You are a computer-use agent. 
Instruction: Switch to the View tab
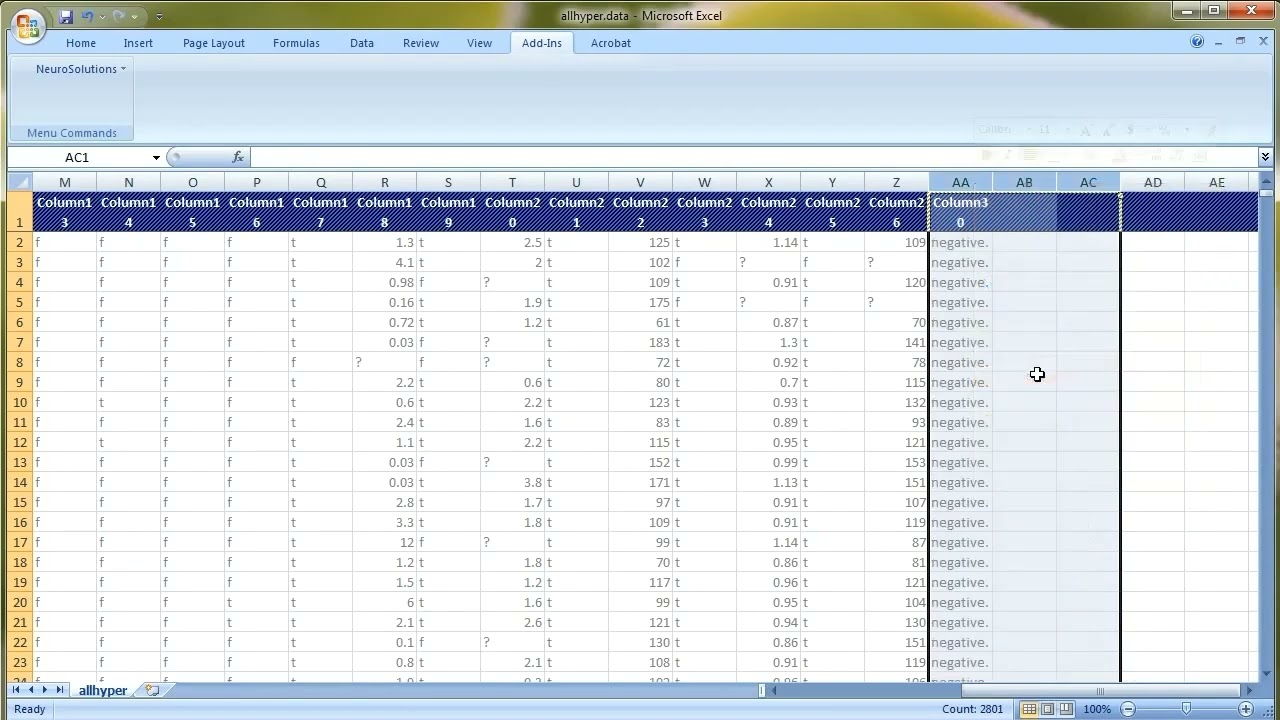coord(480,43)
